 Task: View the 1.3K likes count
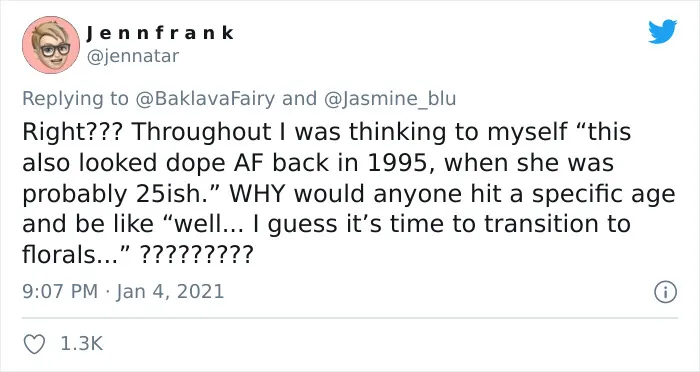tap(81, 344)
